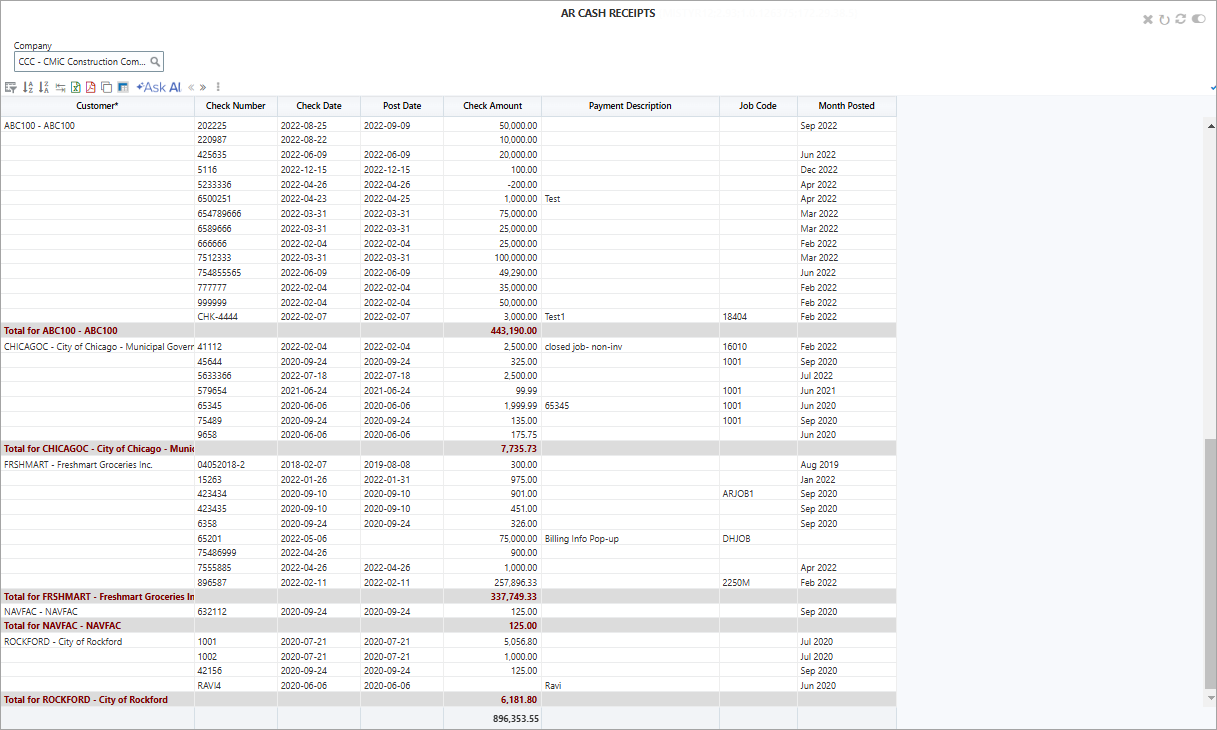
Task: Export the report to Excel
Action: 75,87
